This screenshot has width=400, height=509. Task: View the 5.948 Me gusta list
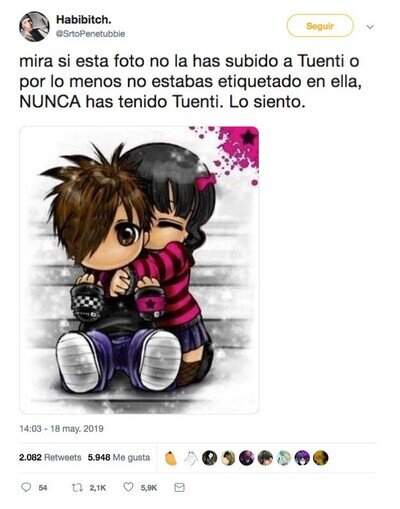119,457
